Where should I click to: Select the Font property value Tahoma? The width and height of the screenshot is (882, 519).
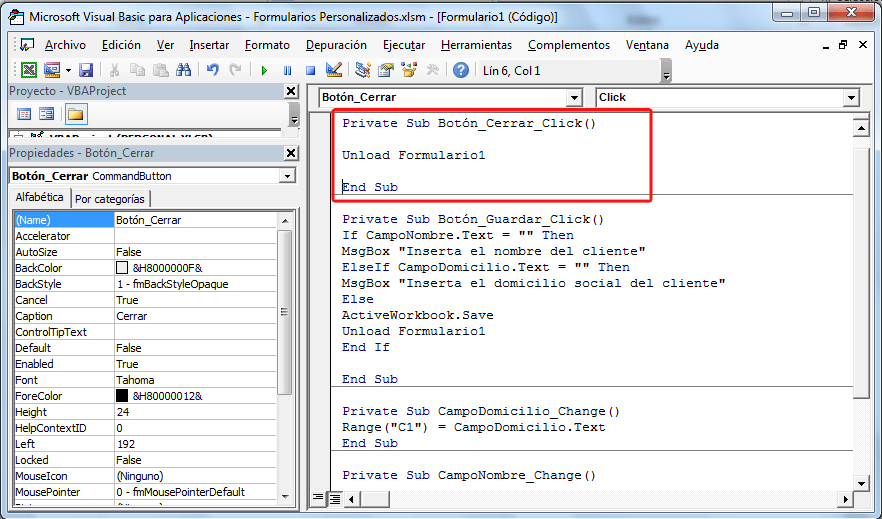(x=195, y=380)
